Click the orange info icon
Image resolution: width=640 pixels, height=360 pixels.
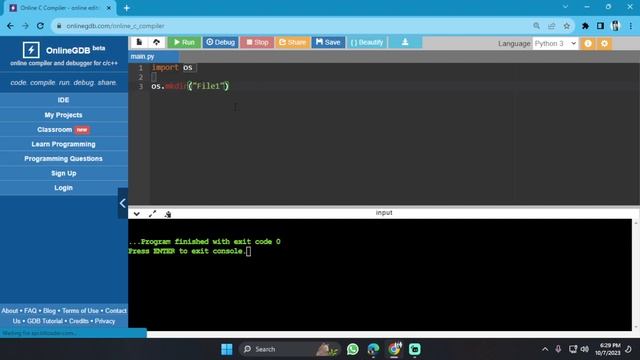pos(588,43)
